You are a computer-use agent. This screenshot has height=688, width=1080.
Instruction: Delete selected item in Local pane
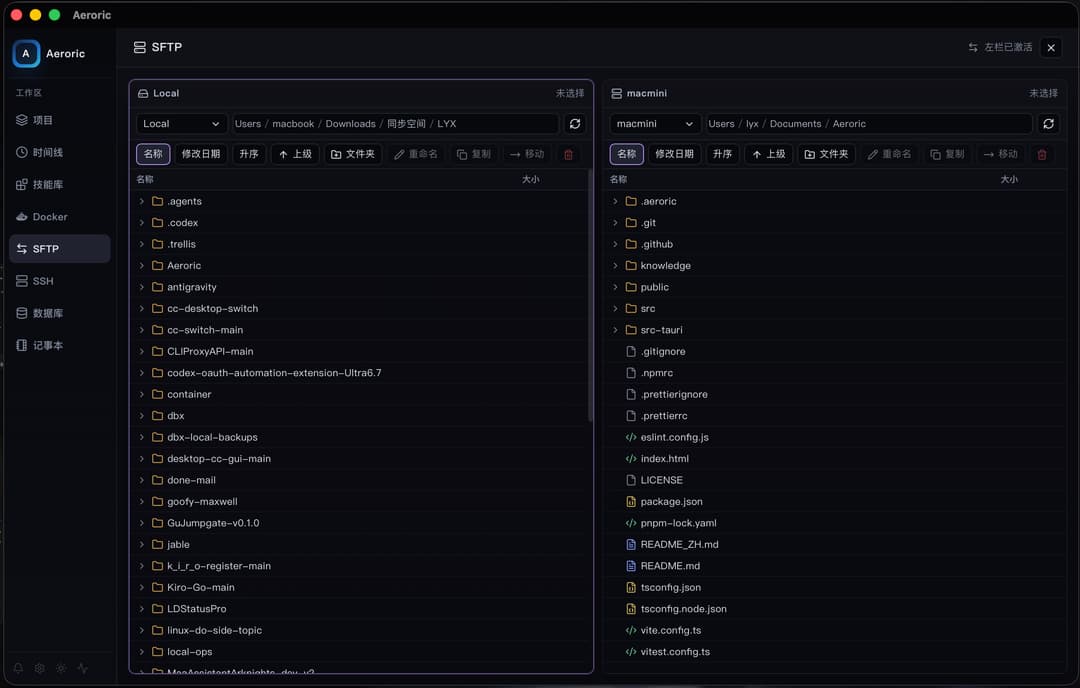coord(568,154)
